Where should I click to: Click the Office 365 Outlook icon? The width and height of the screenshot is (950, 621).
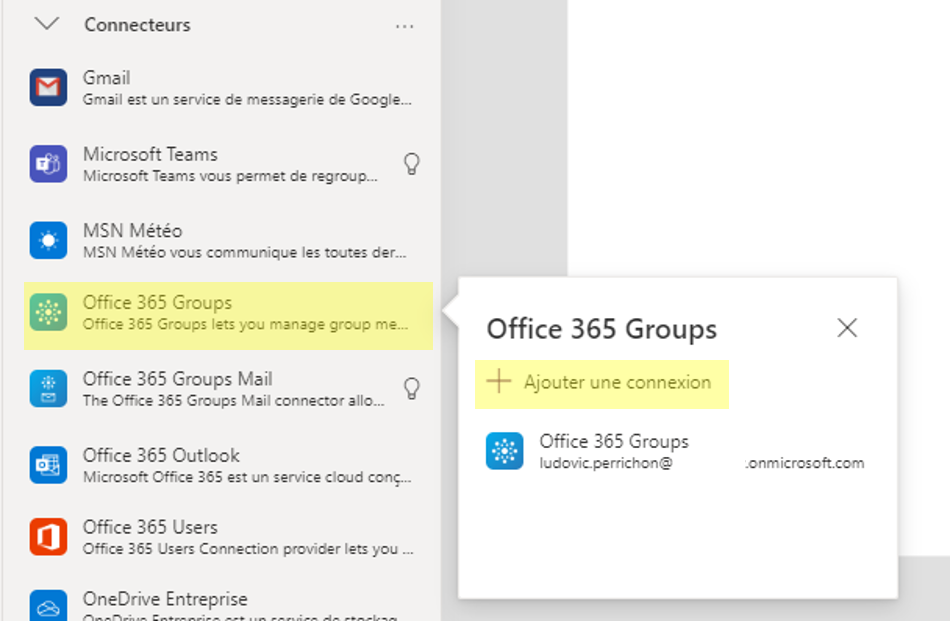point(48,465)
